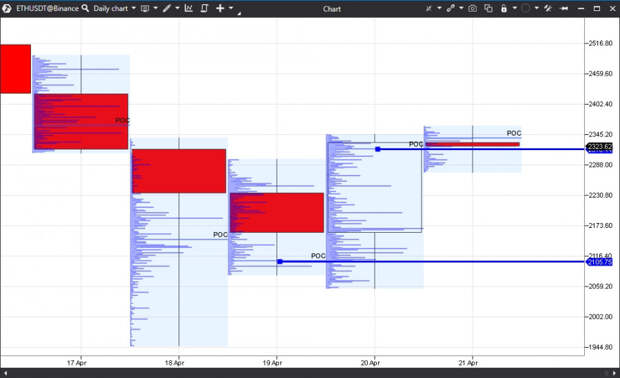Select the blue 2105.75 price level marker
The width and height of the screenshot is (620, 378).
(599, 262)
